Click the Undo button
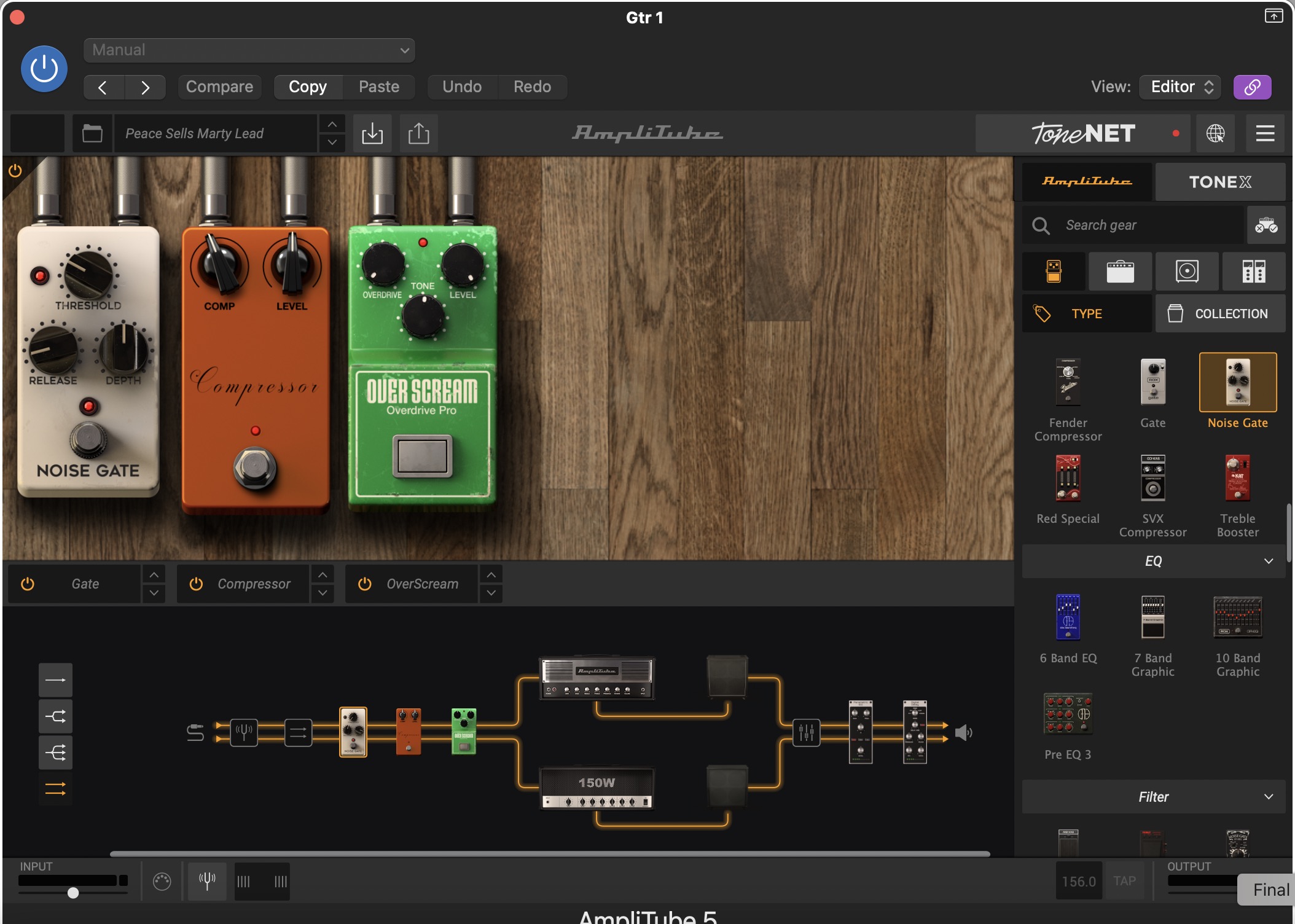Screen dimensions: 1295x924 point(462,87)
